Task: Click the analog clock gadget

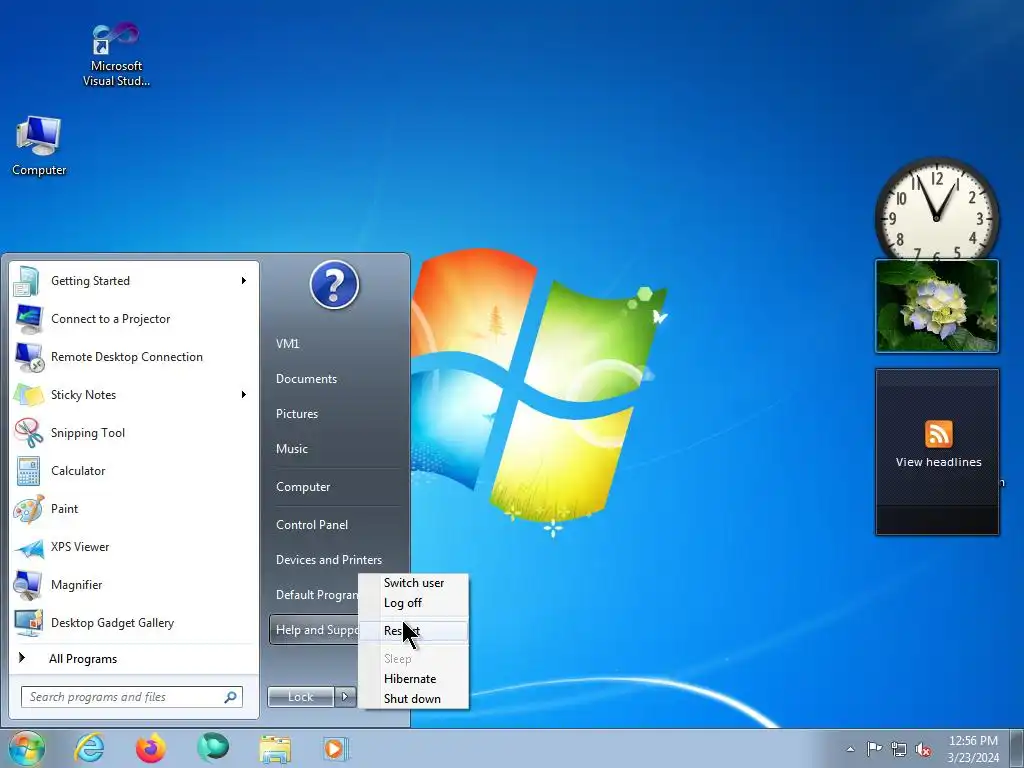Action: (x=936, y=209)
